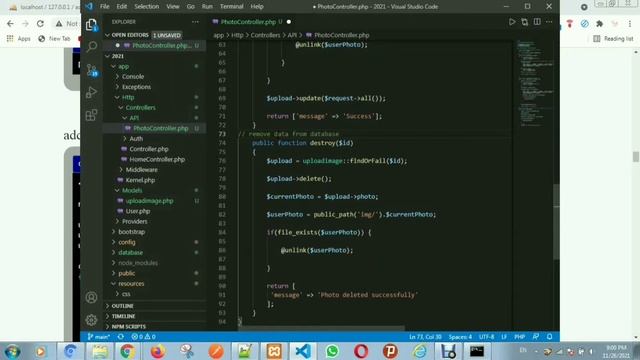Open errors and warnings problems indicator
The width and height of the screenshot is (640, 360).
tap(143, 337)
